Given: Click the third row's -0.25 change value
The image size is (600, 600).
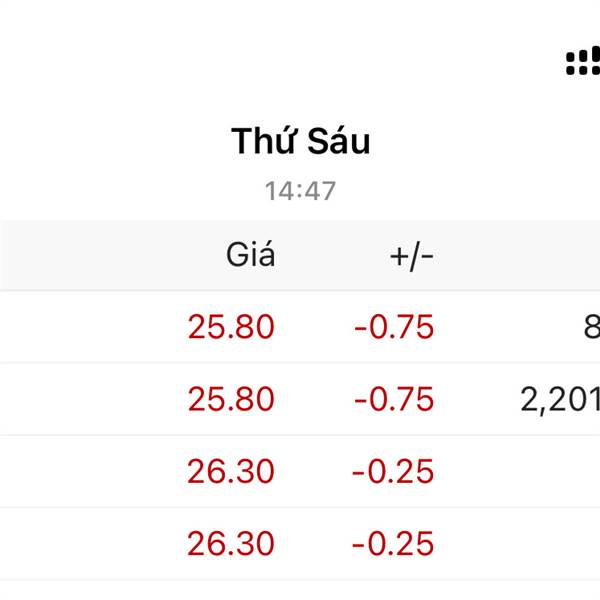Looking at the screenshot, I should coord(393,471).
